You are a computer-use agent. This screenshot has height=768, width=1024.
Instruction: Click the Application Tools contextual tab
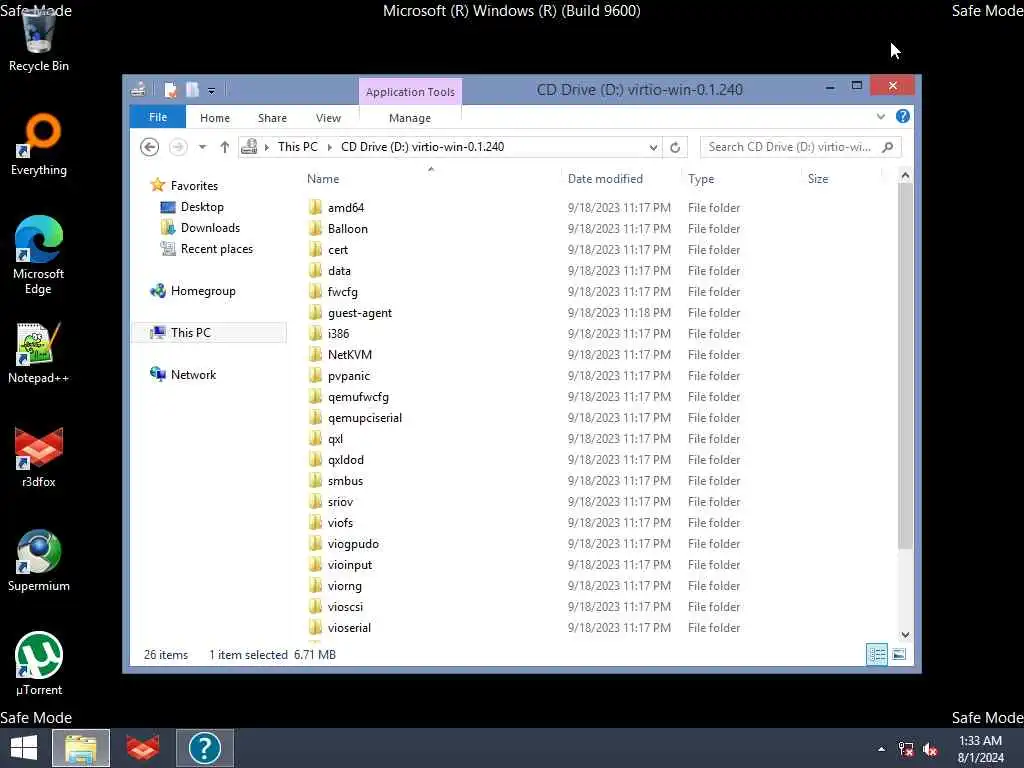point(410,92)
